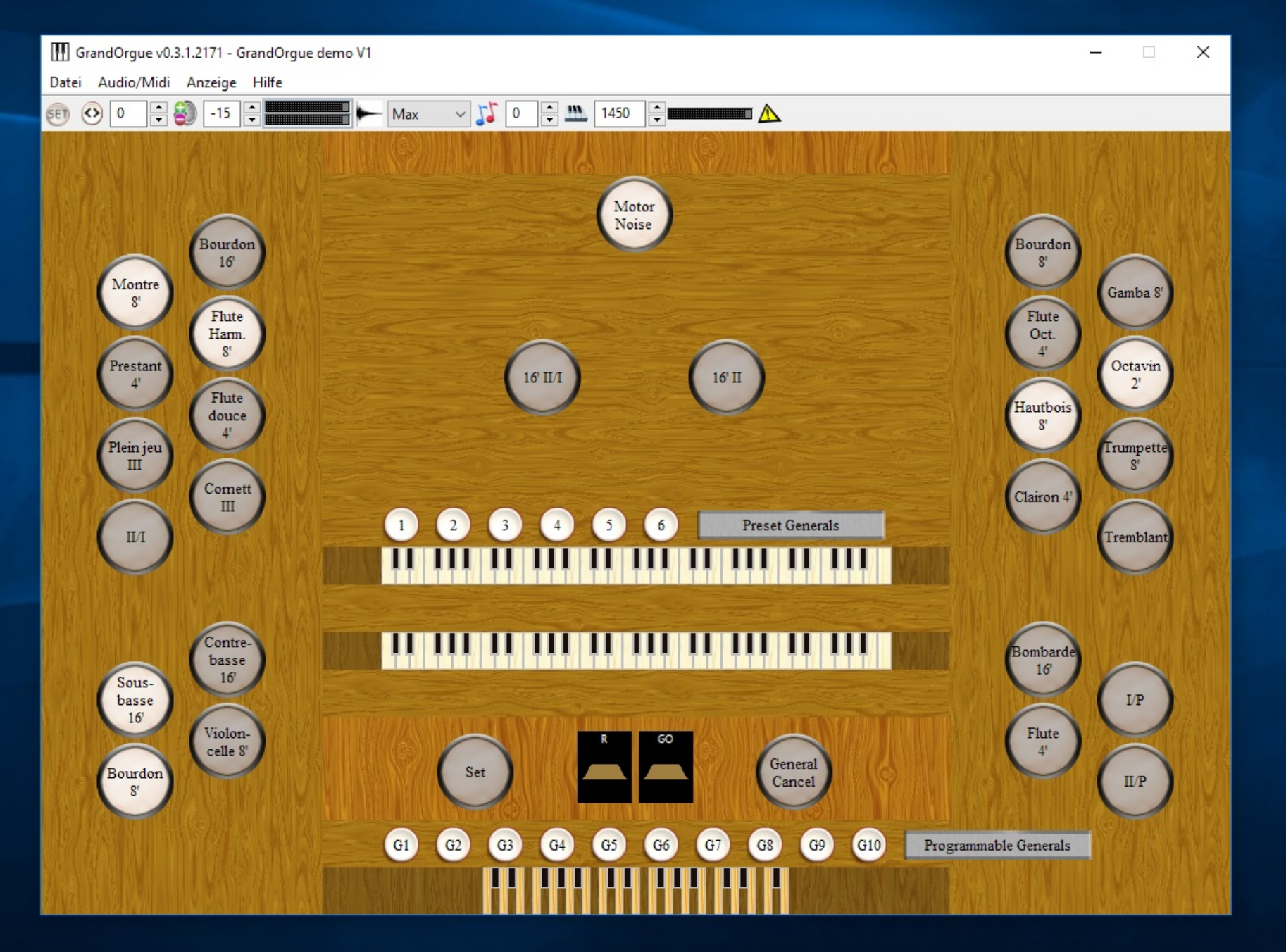
Task: Toggle the I/P pedal coupler
Action: pos(1135,700)
